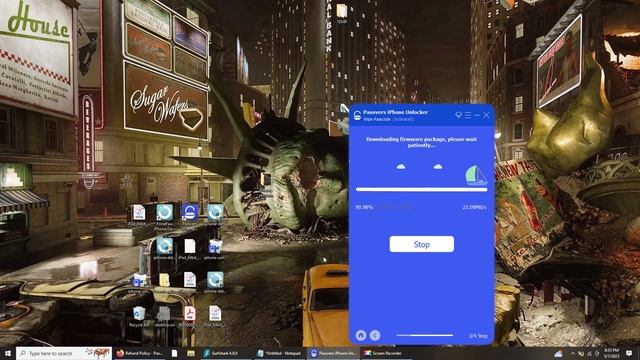Select the iPad_64bit file left of FonePaw shortcut

pos(139,216)
